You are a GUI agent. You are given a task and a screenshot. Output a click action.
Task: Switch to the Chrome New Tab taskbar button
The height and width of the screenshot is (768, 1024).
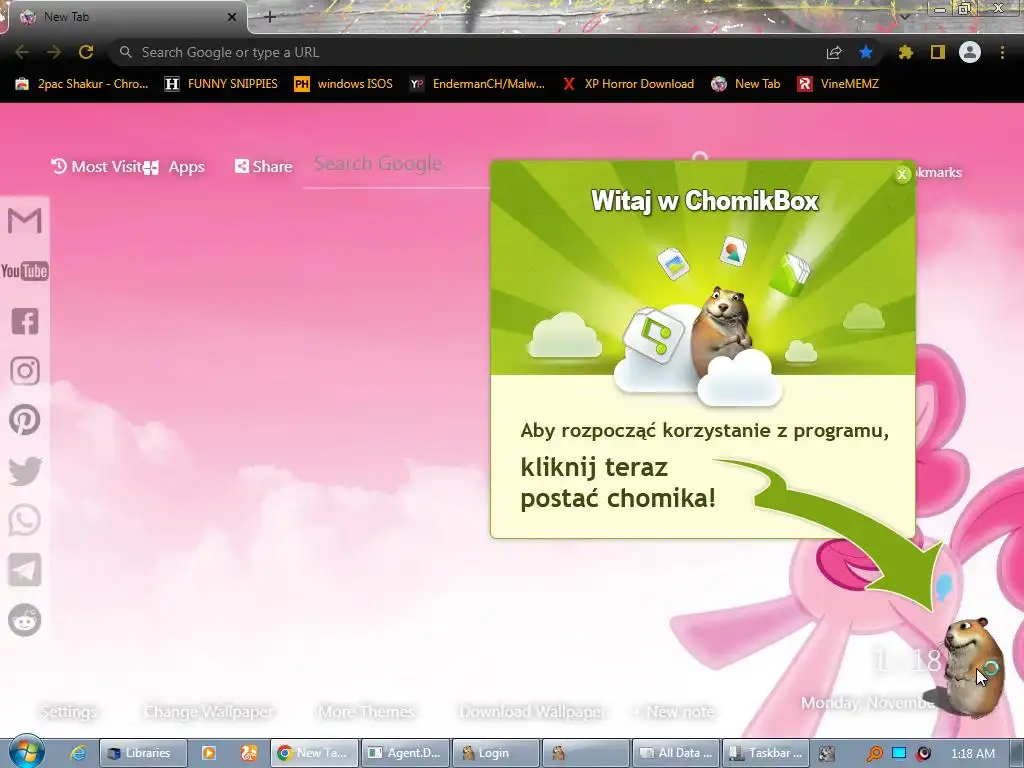click(315, 753)
